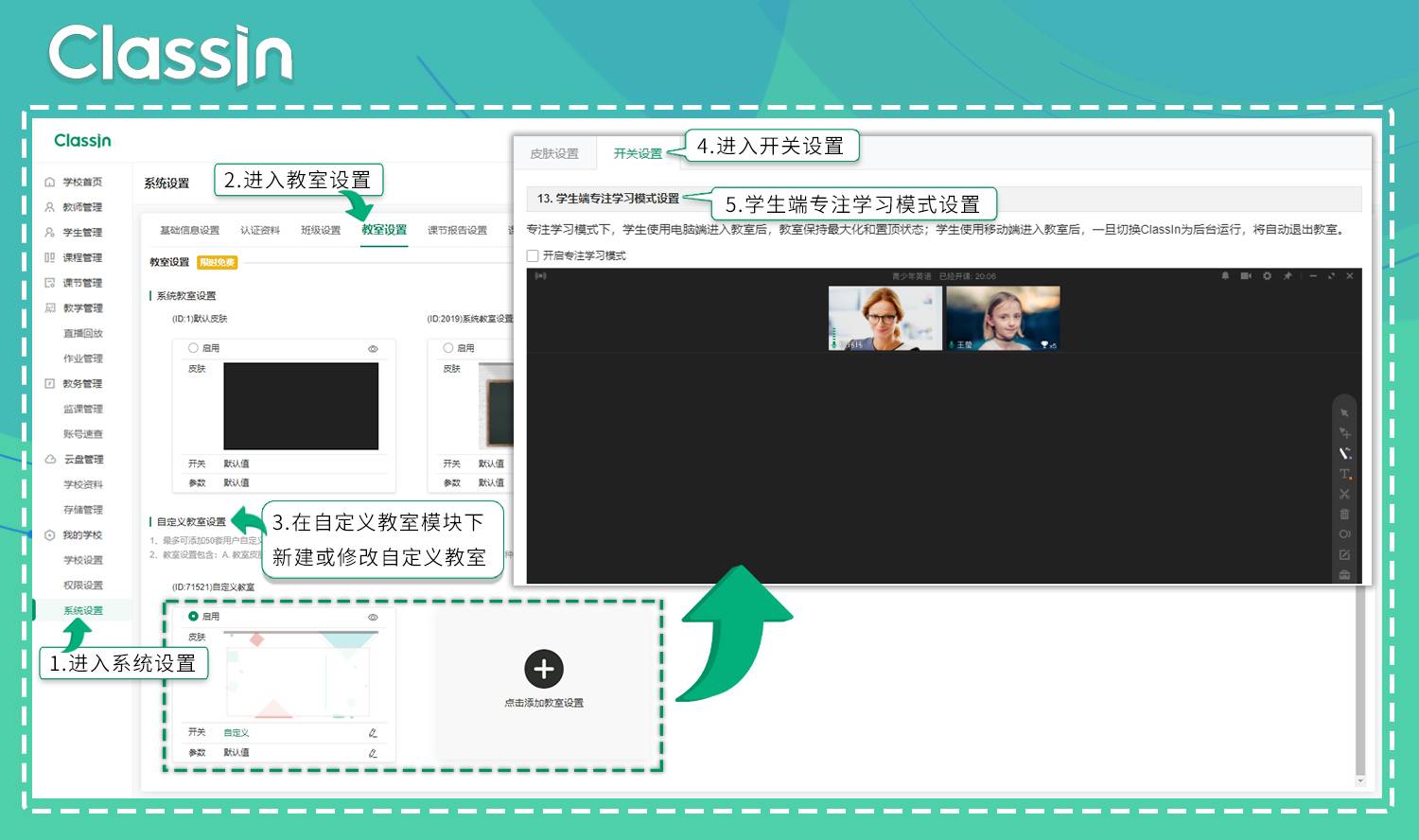Expand 云盘管理 section in sidebar
Image resolution: width=1419 pixels, height=840 pixels.
(x=82, y=459)
